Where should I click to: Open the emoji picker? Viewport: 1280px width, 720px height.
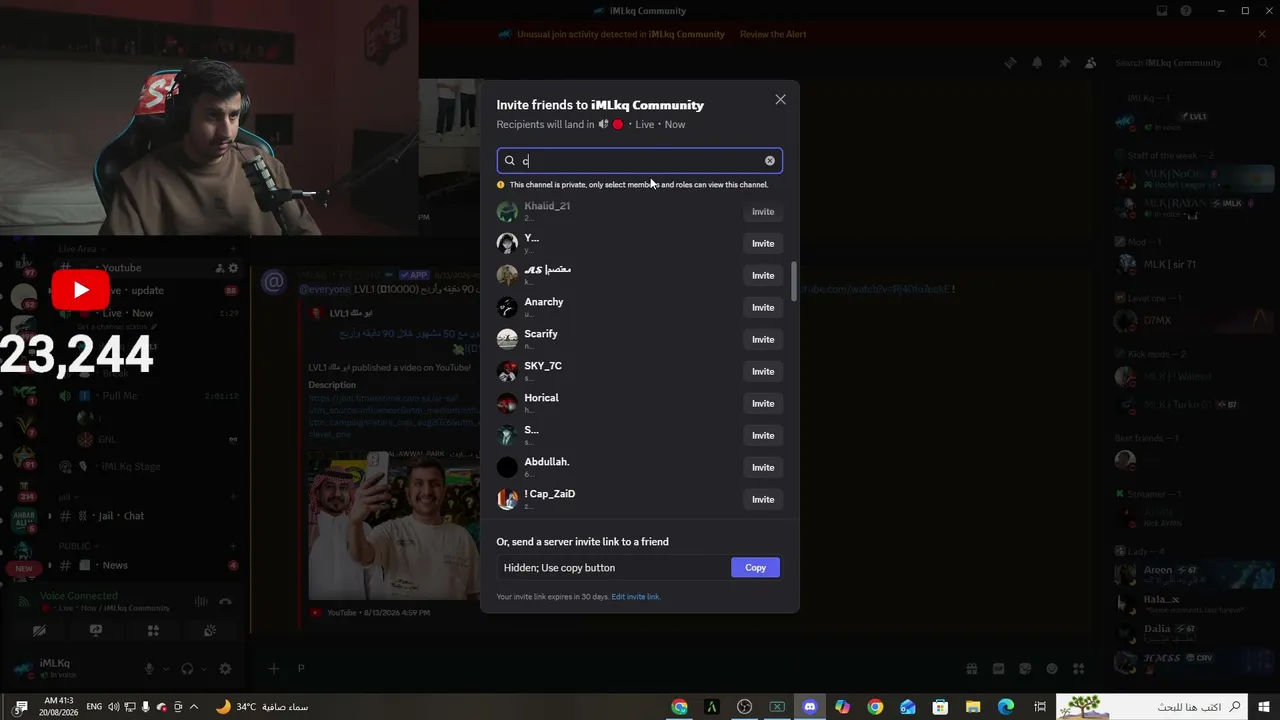pos(1052,669)
